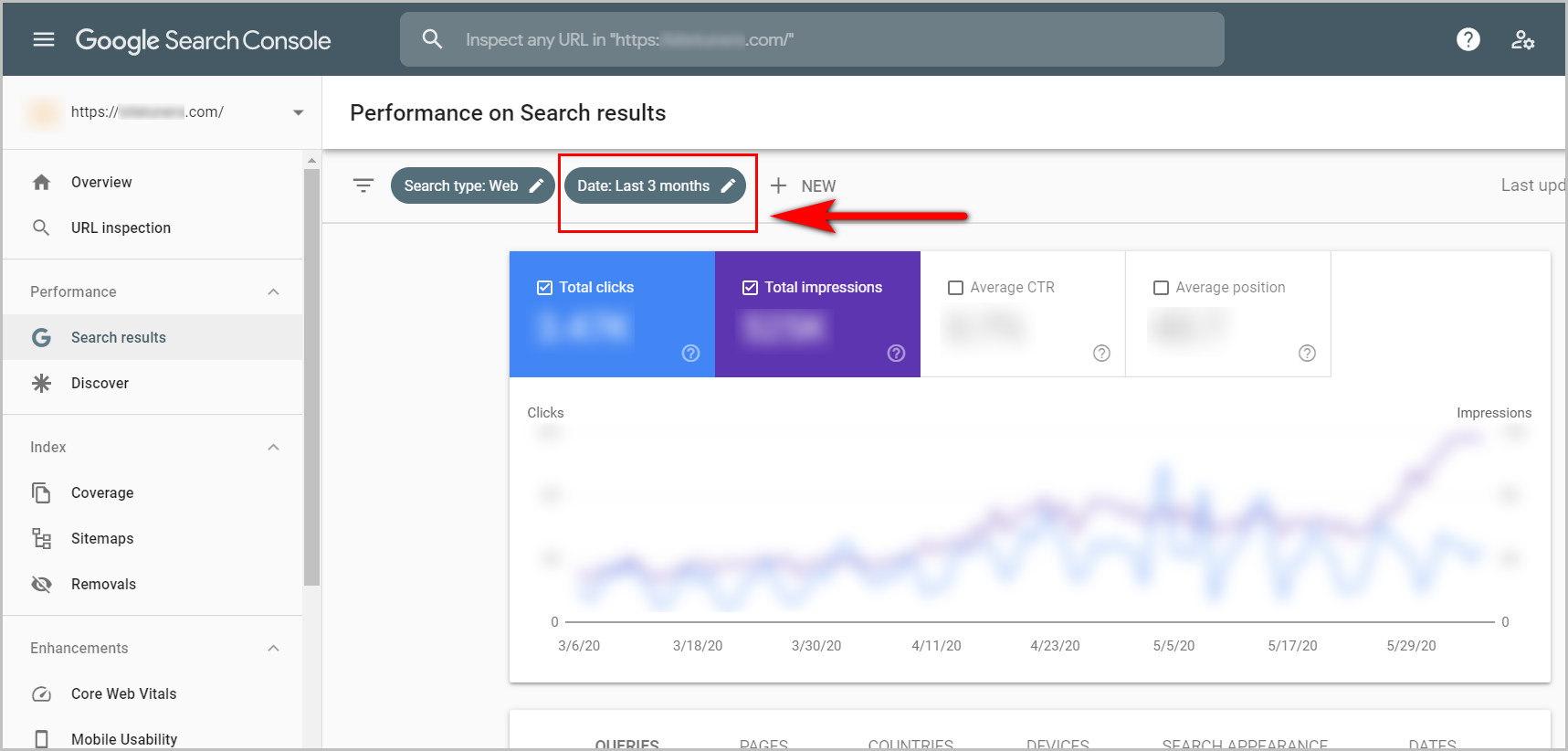This screenshot has height=751, width=1568.
Task: Click the Mobile Usability phone icon
Action: coord(41,739)
